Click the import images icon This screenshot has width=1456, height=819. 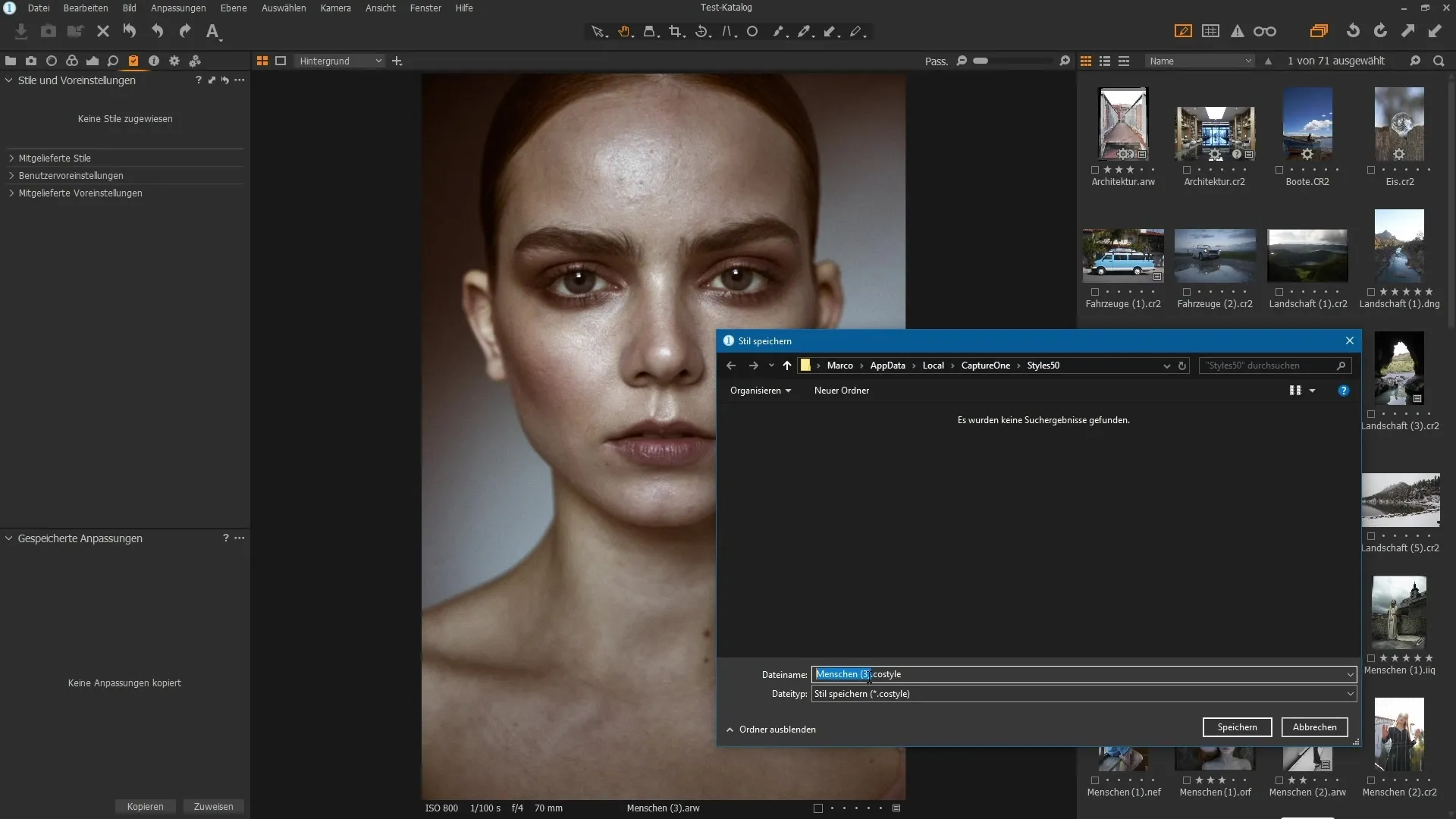coord(21,31)
